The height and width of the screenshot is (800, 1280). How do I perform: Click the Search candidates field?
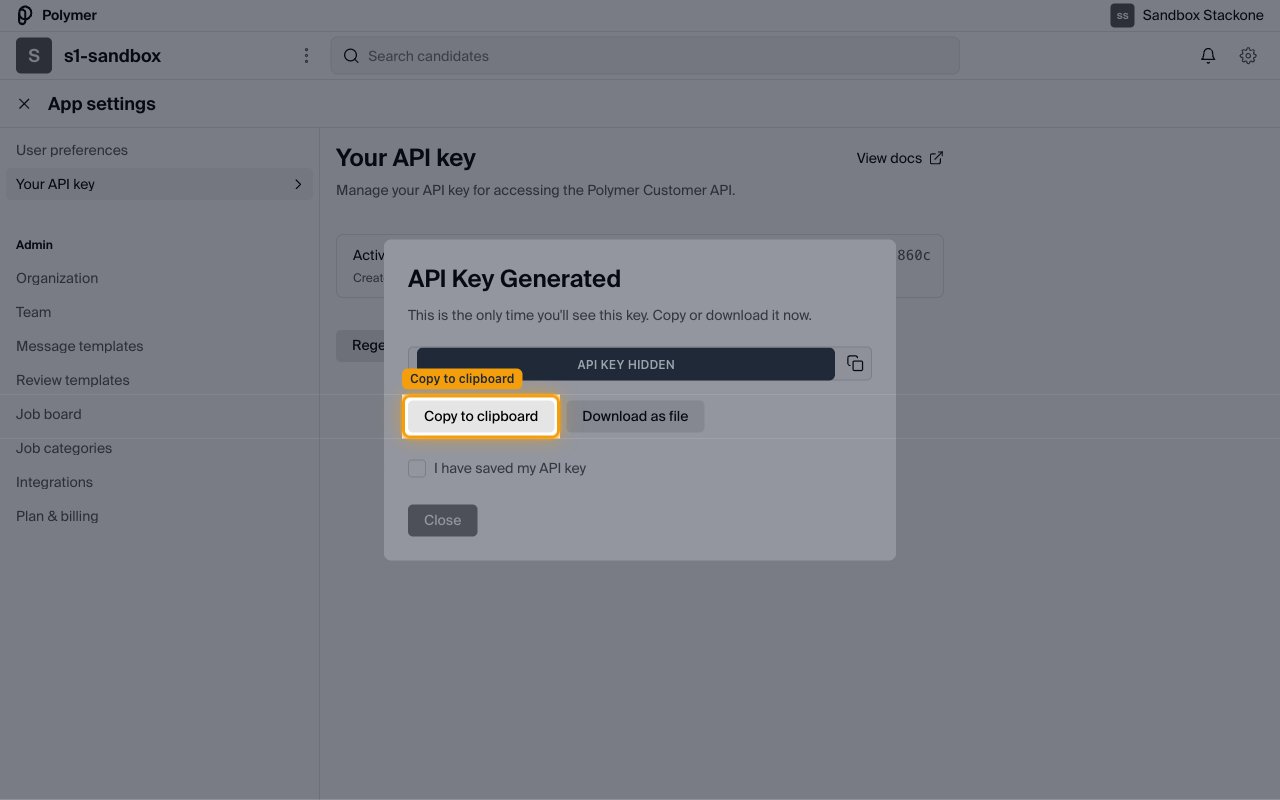[x=645, y=56]
